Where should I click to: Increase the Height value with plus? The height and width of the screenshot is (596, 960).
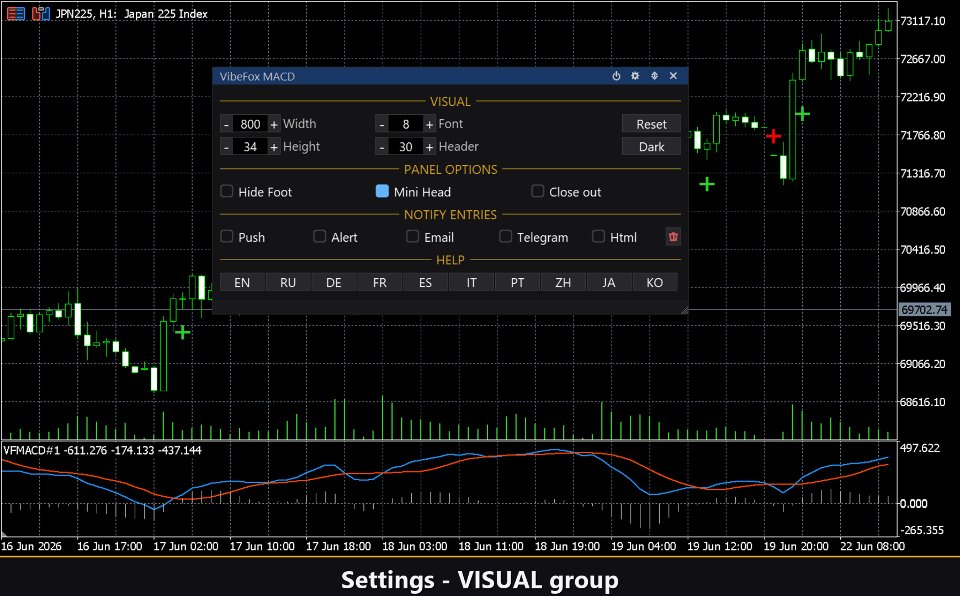click(274, 147)
